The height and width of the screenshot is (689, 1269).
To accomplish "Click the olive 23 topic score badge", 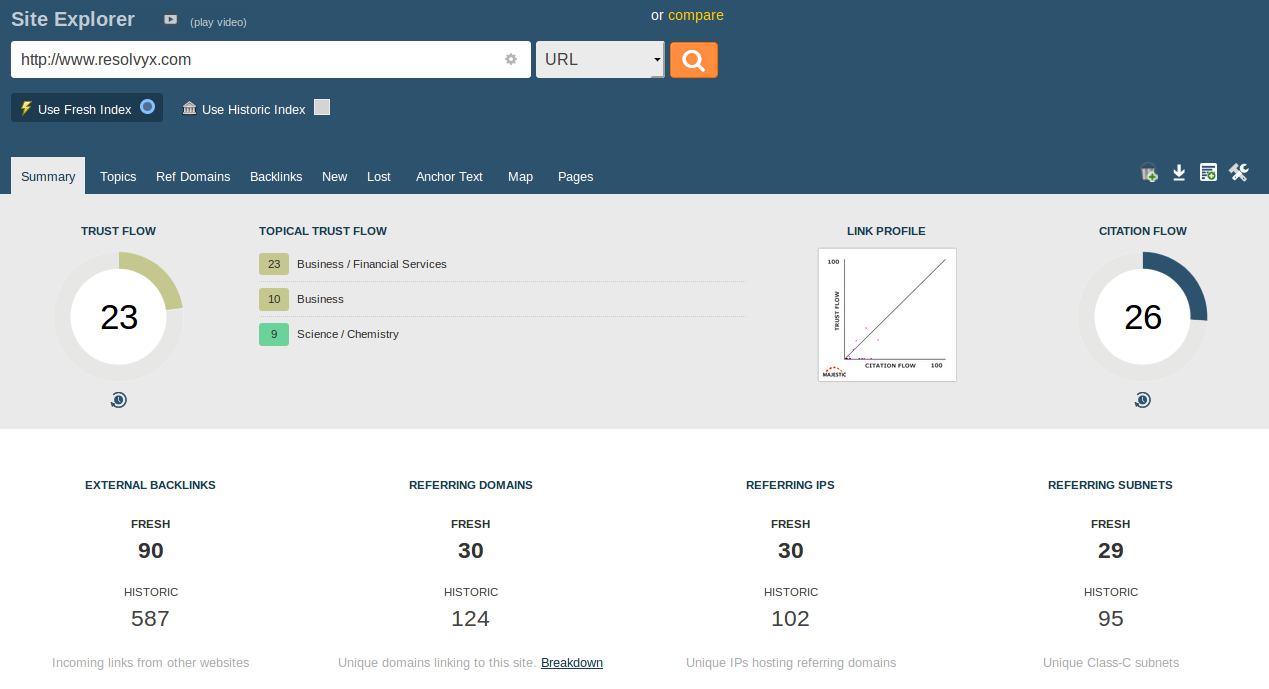I will click(x=274, y=264).
